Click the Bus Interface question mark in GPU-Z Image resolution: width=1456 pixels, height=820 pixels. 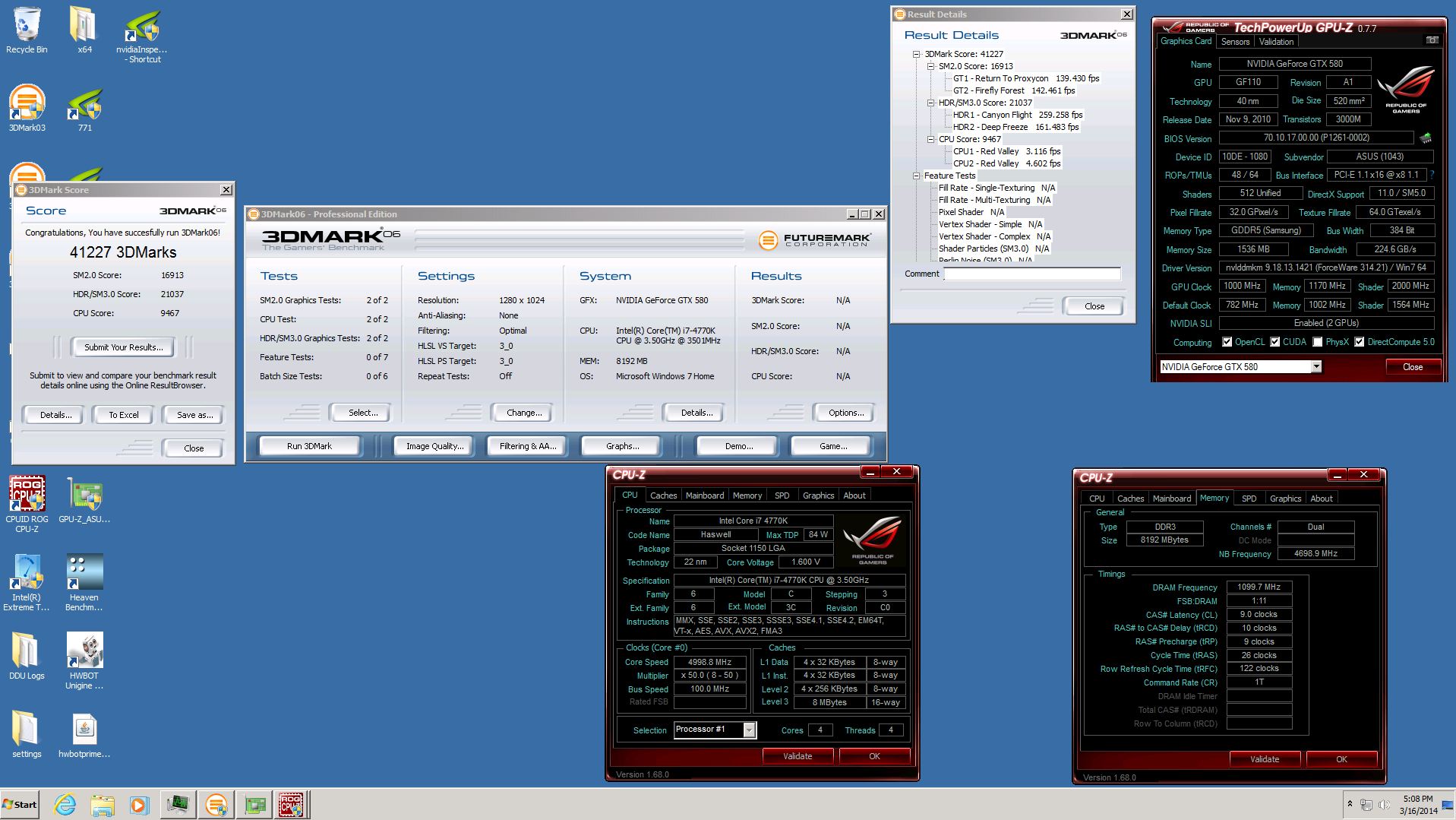click(1432, 175)
